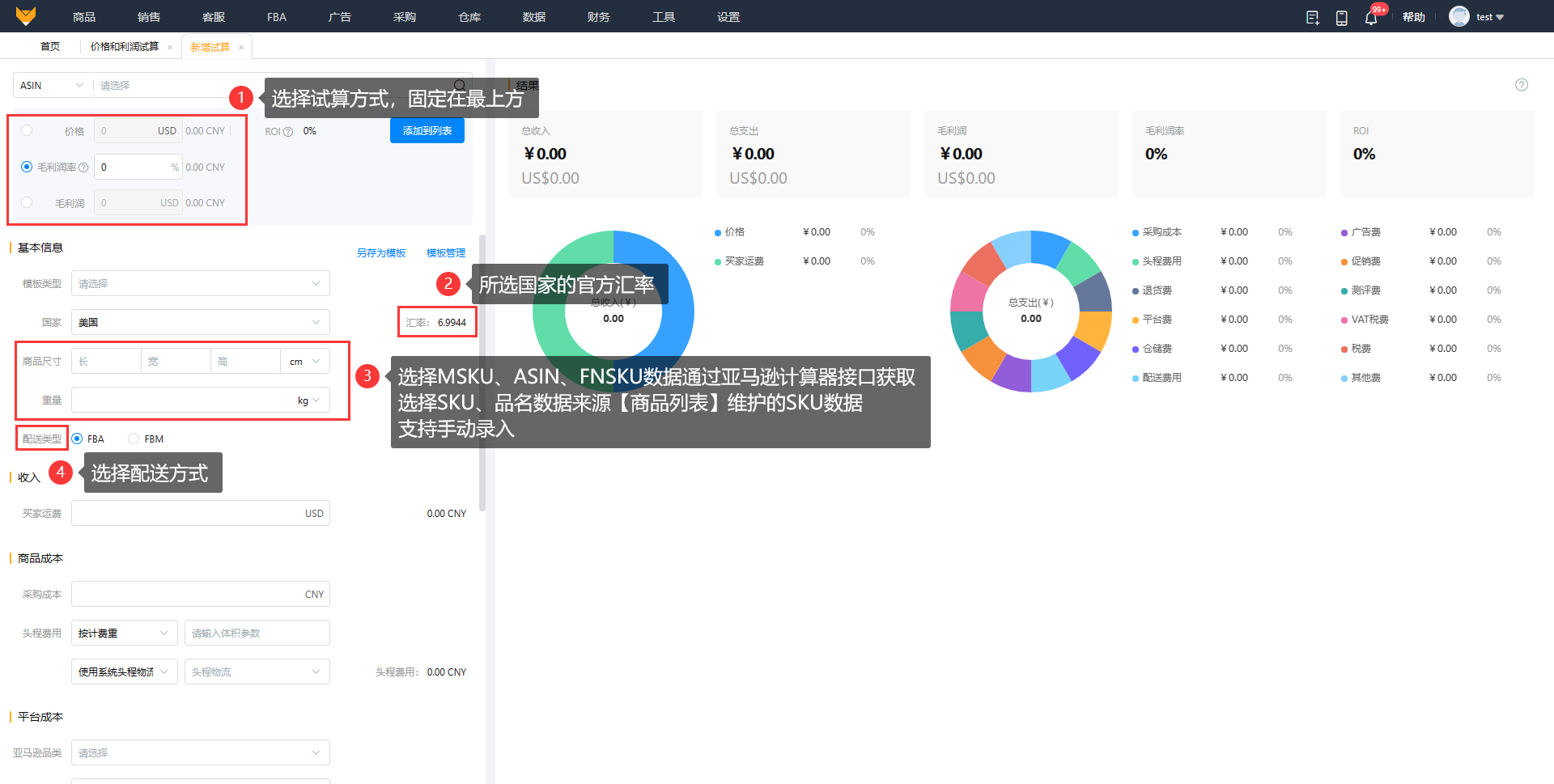Open the 数据 menu

click(x=534, y=17)
